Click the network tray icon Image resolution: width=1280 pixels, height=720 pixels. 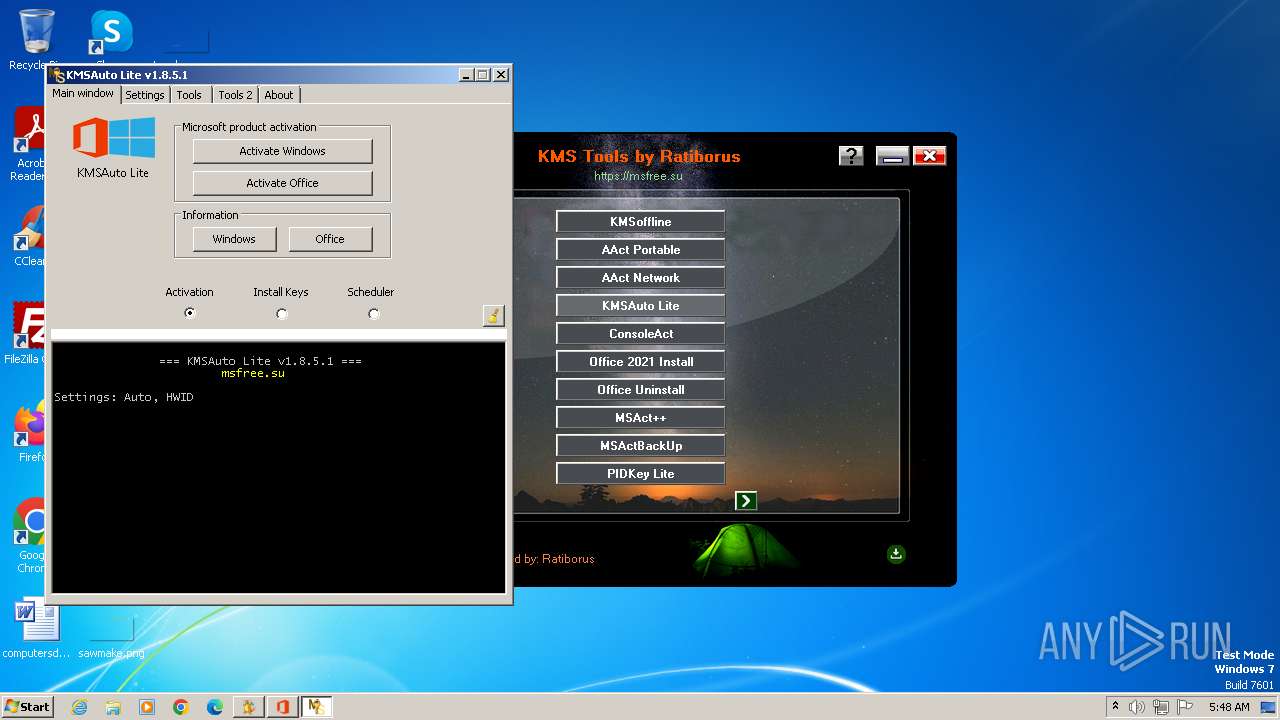coord(1161,707)
